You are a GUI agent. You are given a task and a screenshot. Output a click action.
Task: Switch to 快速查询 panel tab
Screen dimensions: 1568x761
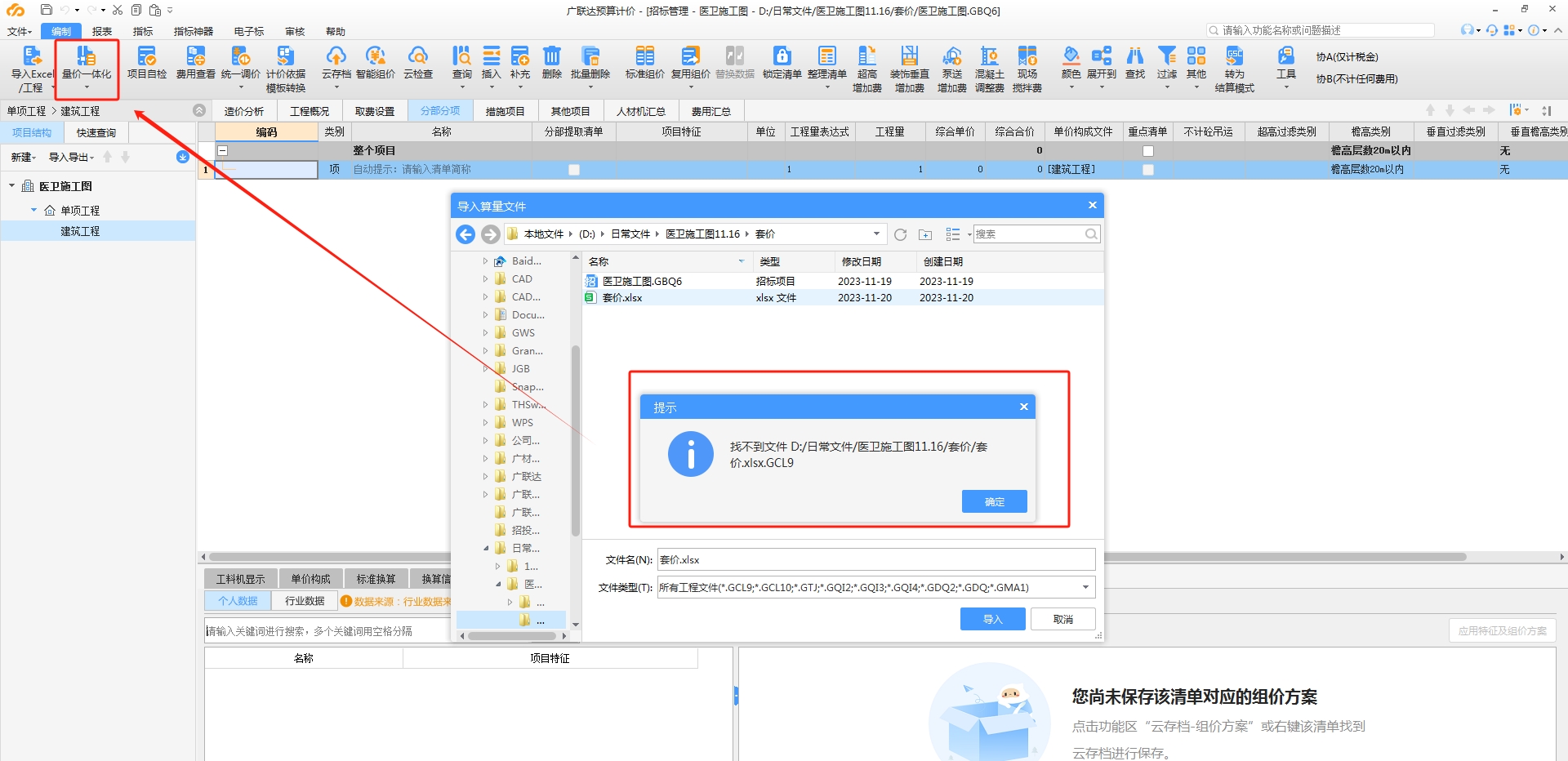coord(96,132)
